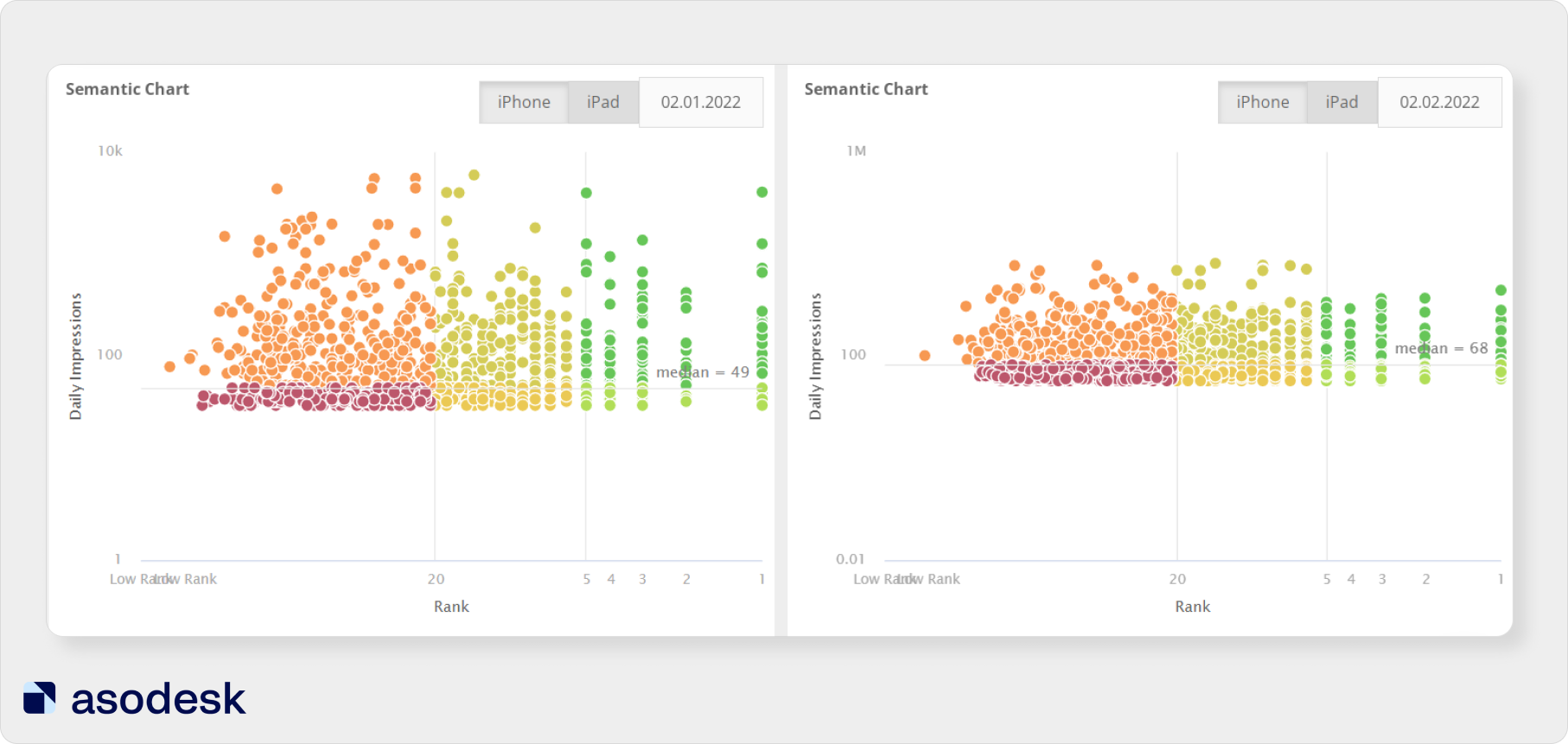Click the right chart's Daily Impressions axis title
The height and width of the screenshot is (744, 1568).
815,356
